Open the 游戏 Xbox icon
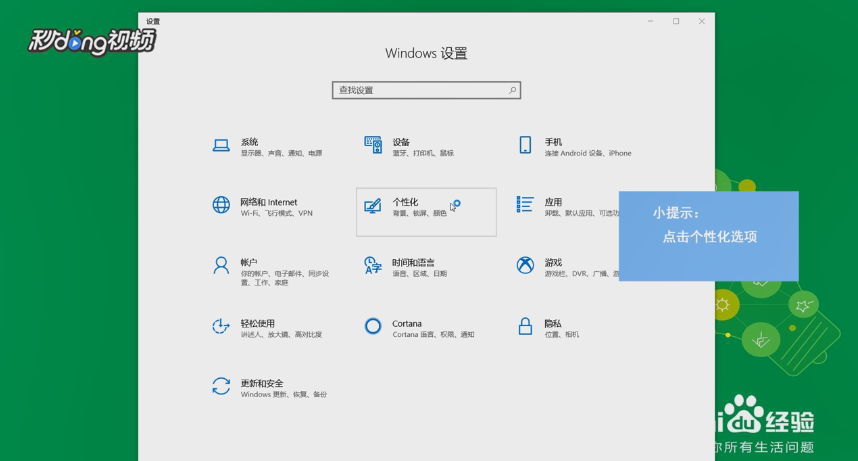The width and height of the screenshot is (858, 461). (x=525, y=266)
